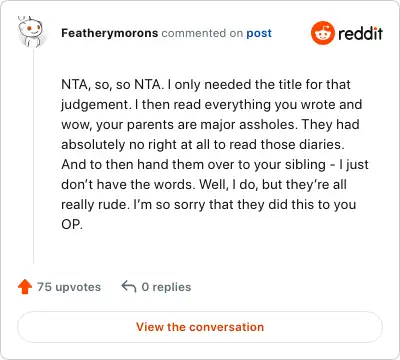This screenshot has height=360, width=400.
Task: Click the line beginning "really rude"
Action: pyautogui.click(x=209, y=205)
